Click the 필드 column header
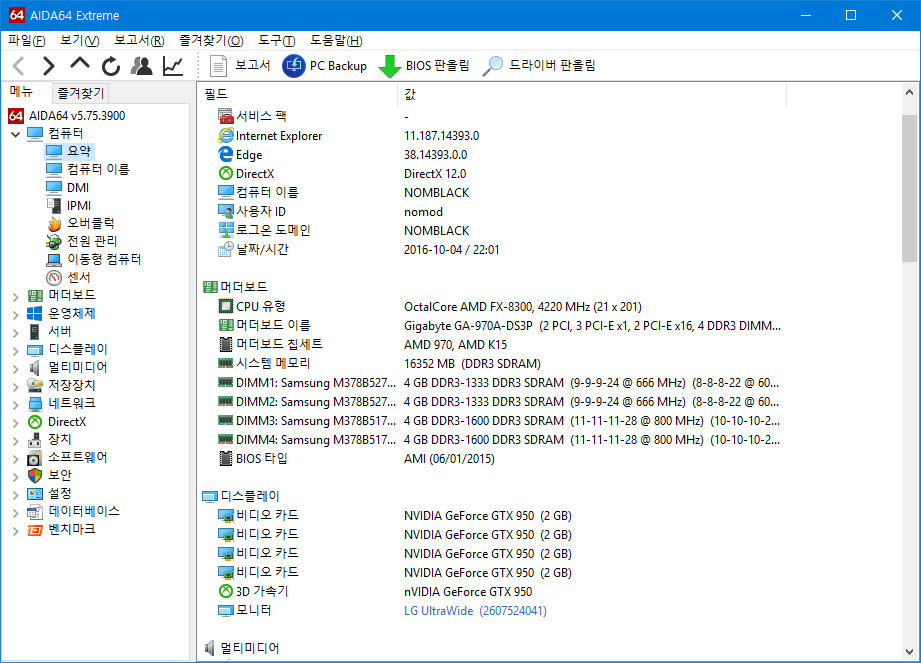This screenshot has width=921, height=663. [x=298, y=94]
